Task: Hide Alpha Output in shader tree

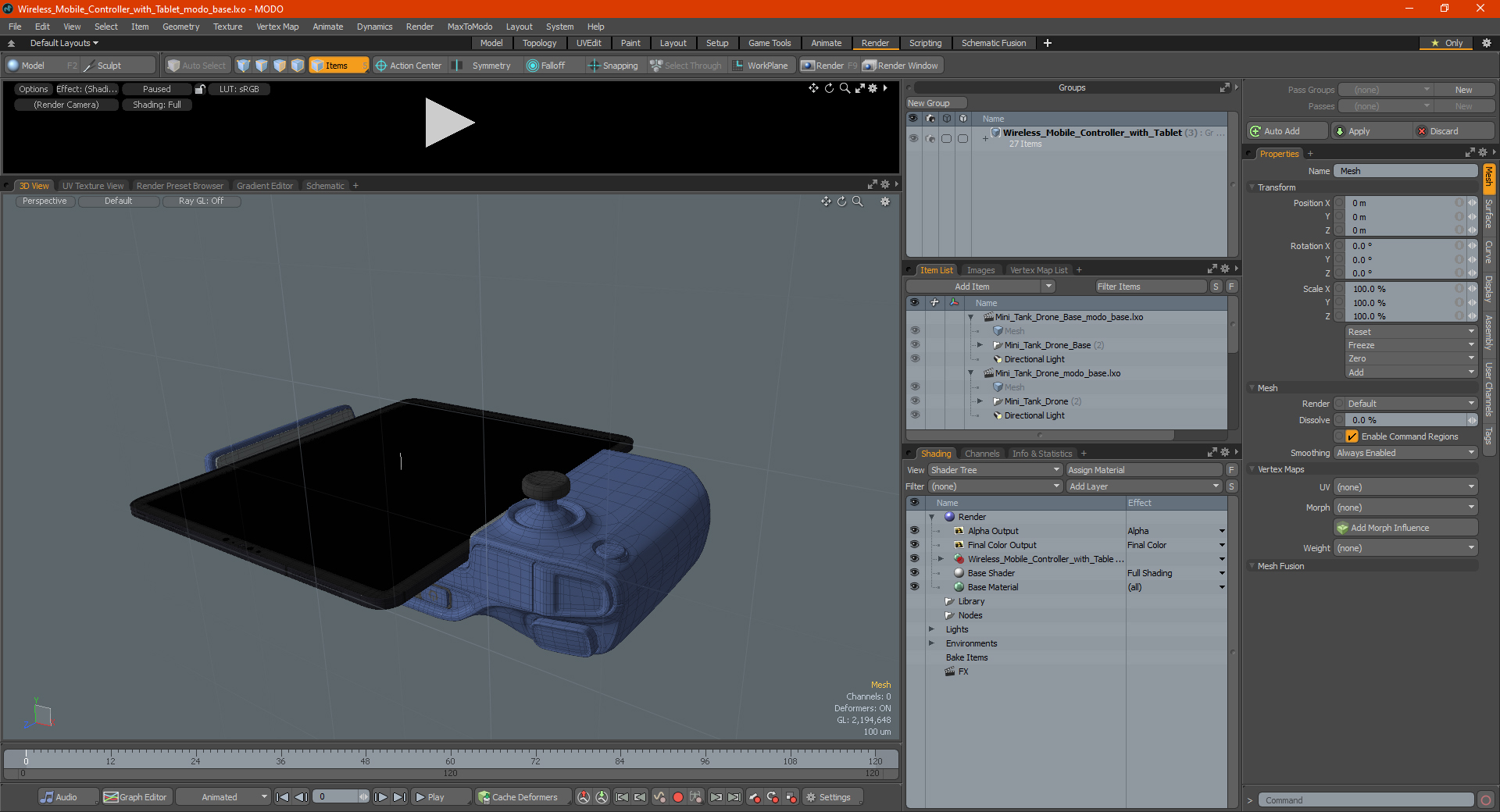Action: tap(914, 531)
